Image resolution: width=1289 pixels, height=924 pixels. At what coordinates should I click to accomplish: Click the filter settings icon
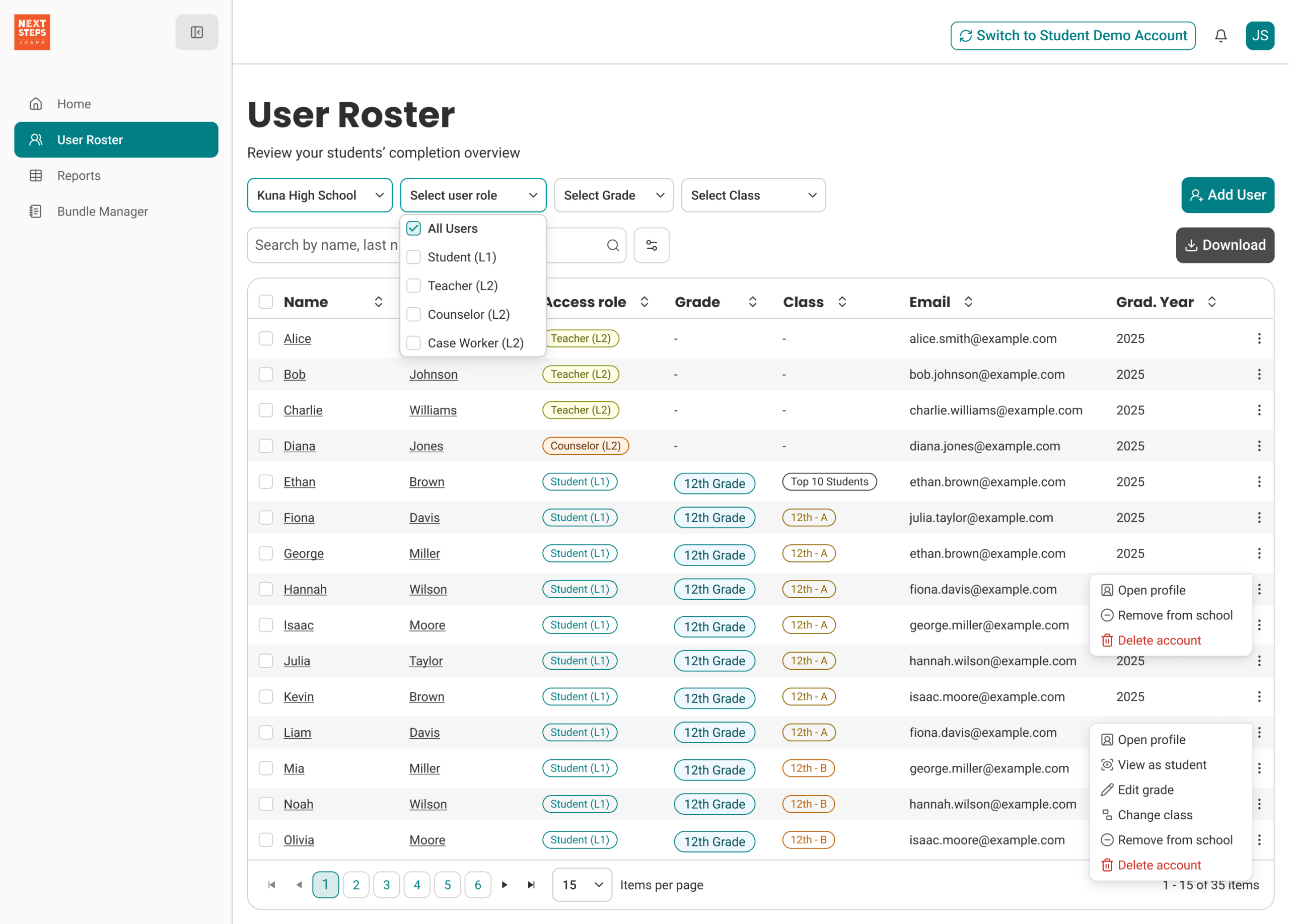pyautogui.click(x=652, y=246)
